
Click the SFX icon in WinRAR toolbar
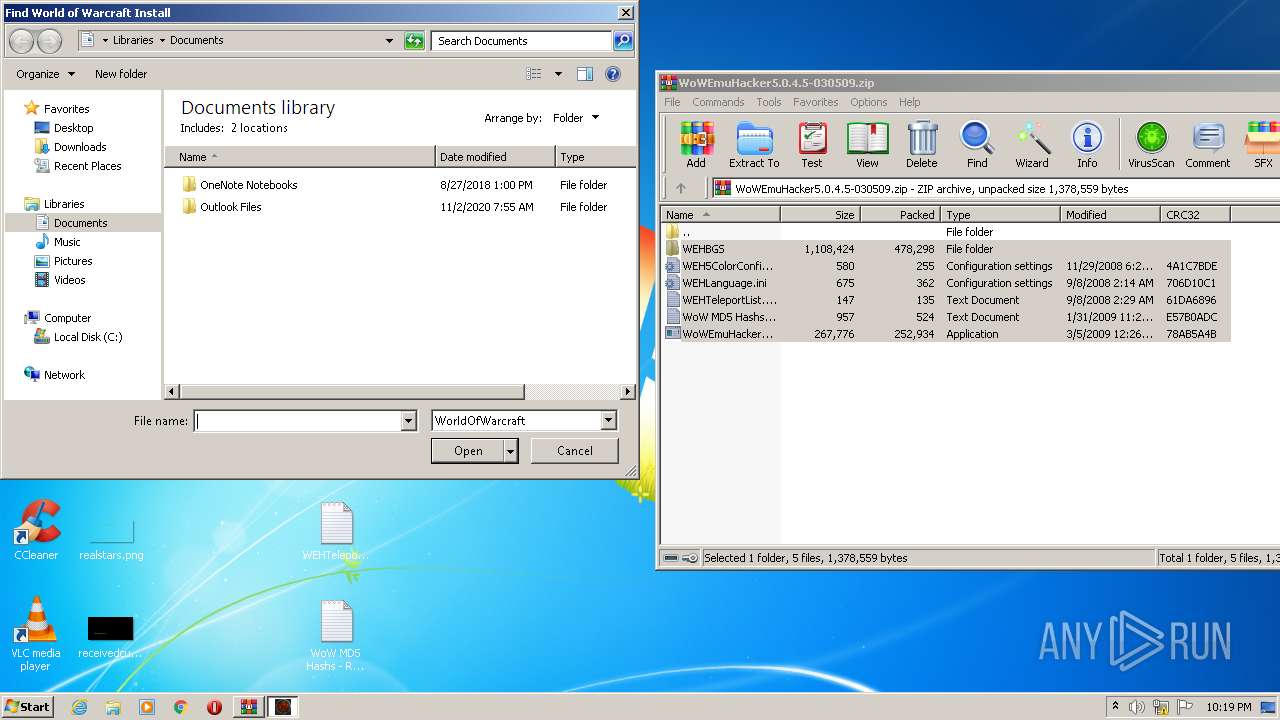tap(1262, 144)
